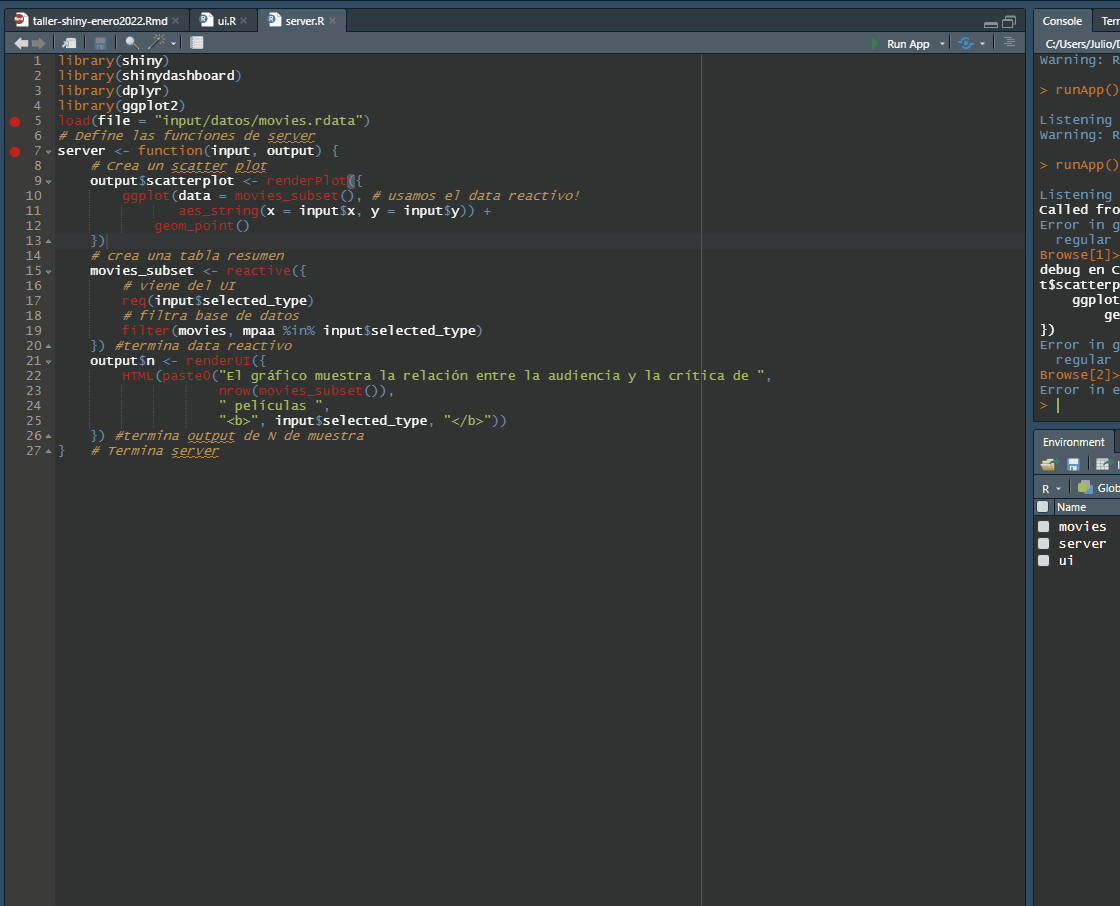Click save workspace icon in Environment
Screen dimensions: 1120x906
click(1073, 464)
